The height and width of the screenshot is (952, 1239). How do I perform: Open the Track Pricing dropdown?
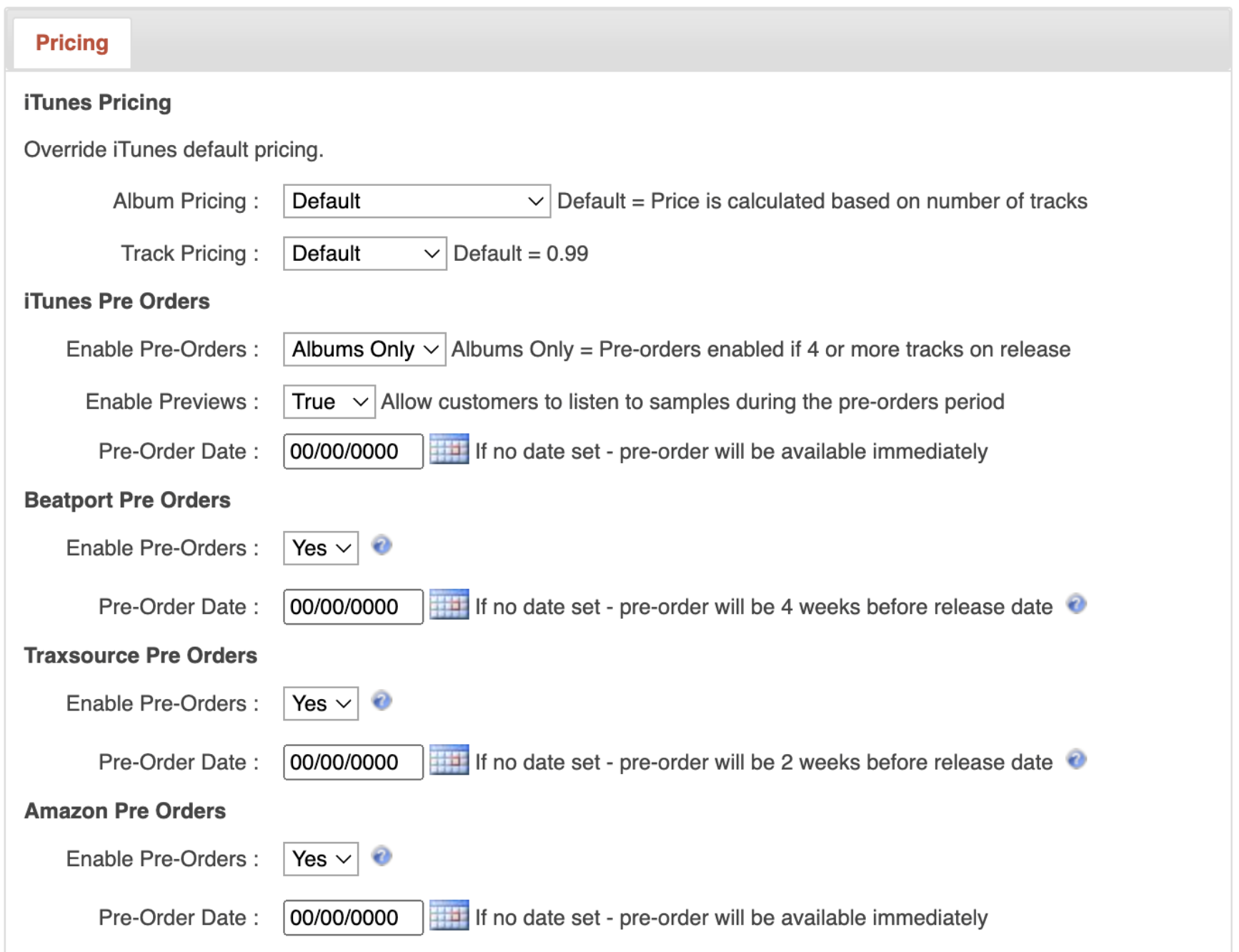click(x=364, y=253)
